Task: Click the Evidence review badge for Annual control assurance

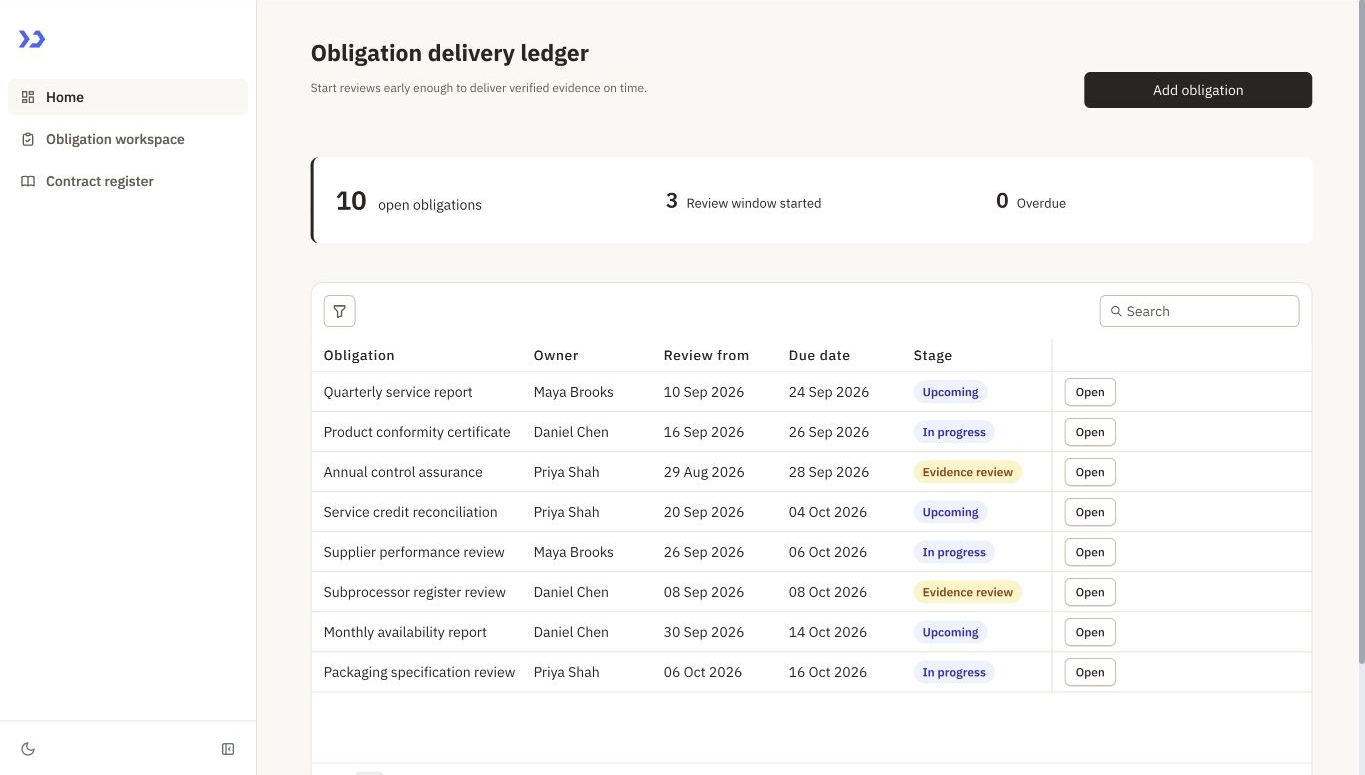Action: point(967,472)
